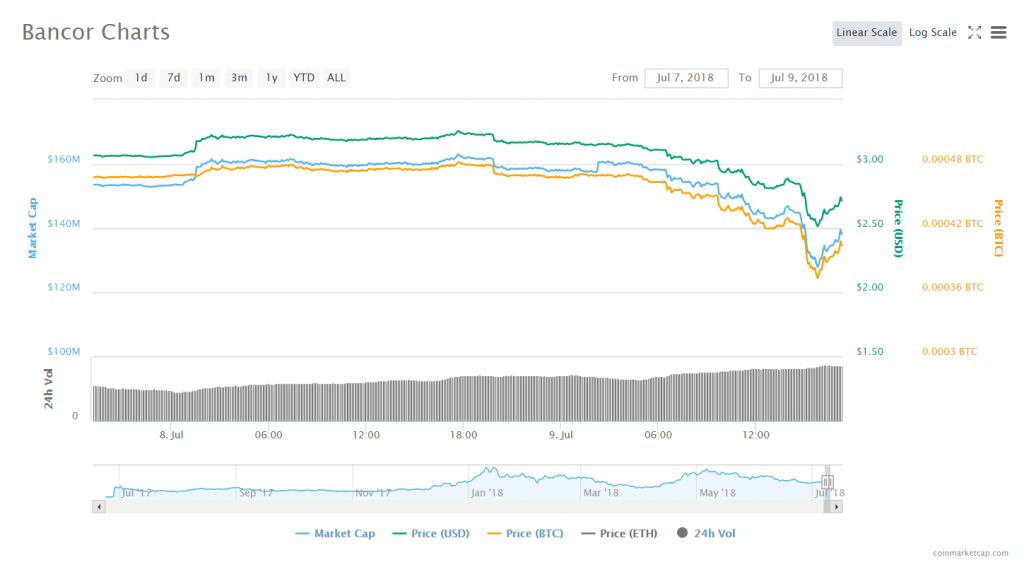Click the coinmarketcap.com credit link

click(970, 553)
